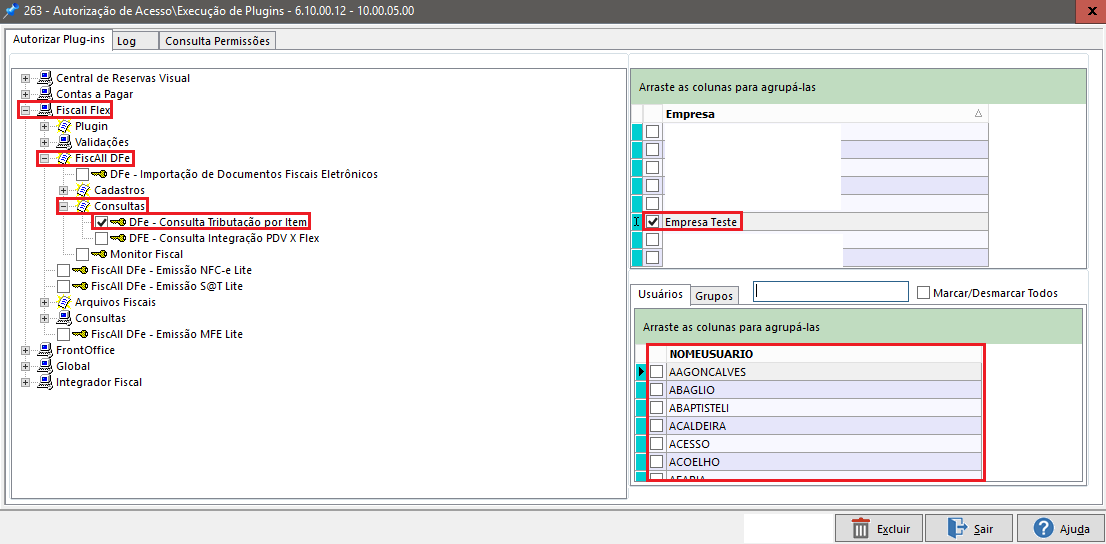Expand the FrontOffice node

click(26, 351)
